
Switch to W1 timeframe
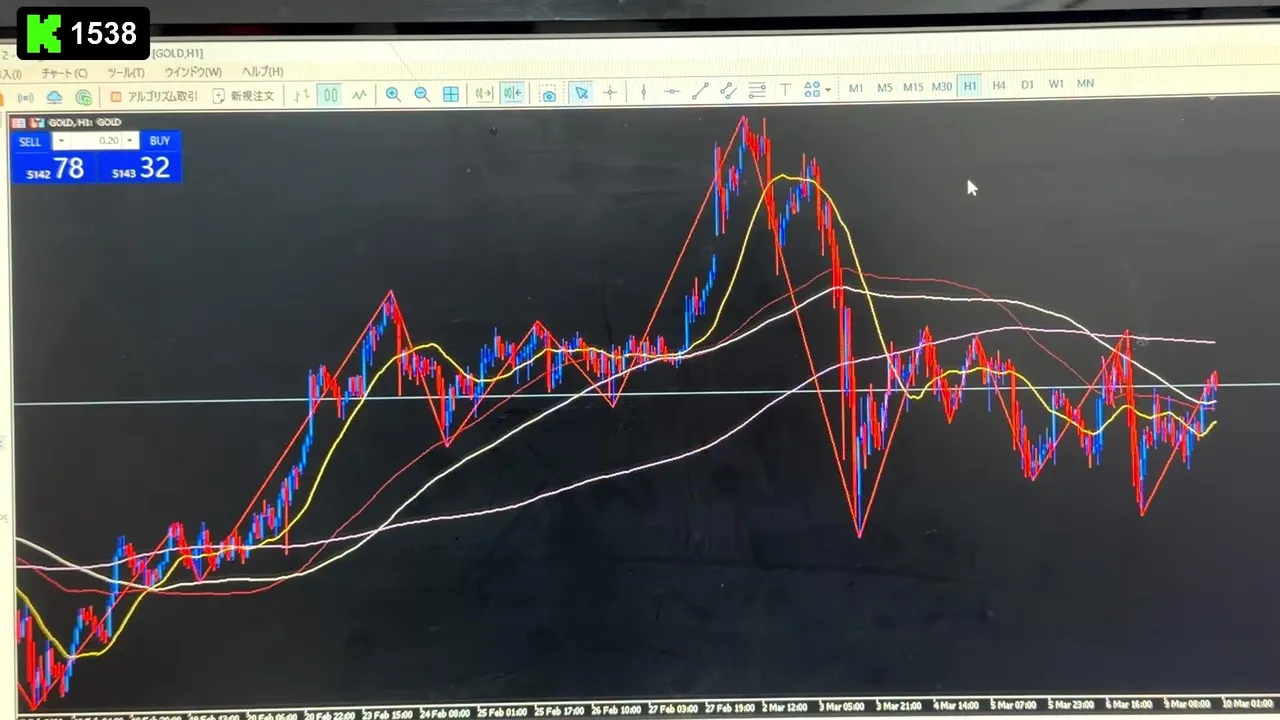pyautogui.click(x=1056, y=84)
